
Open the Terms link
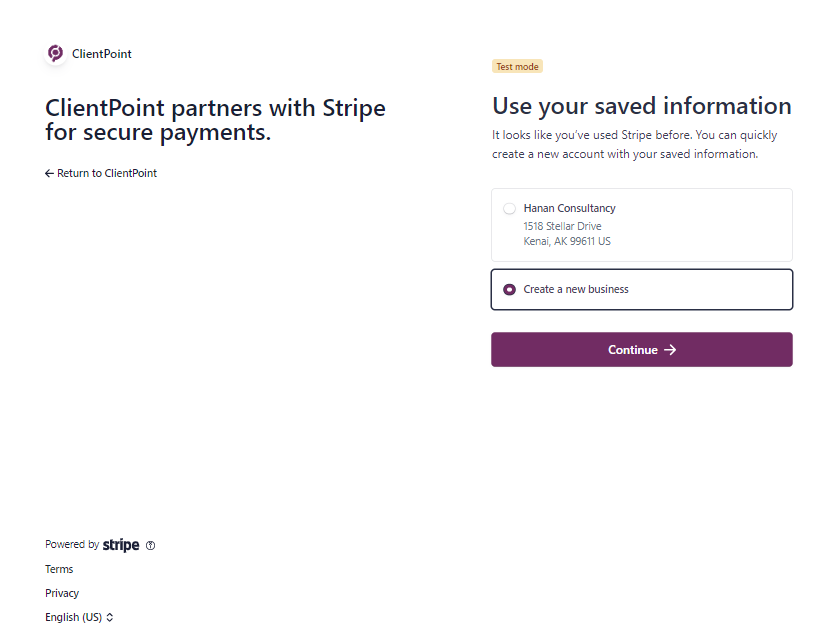pyautogui.click(x=59, y=569)
